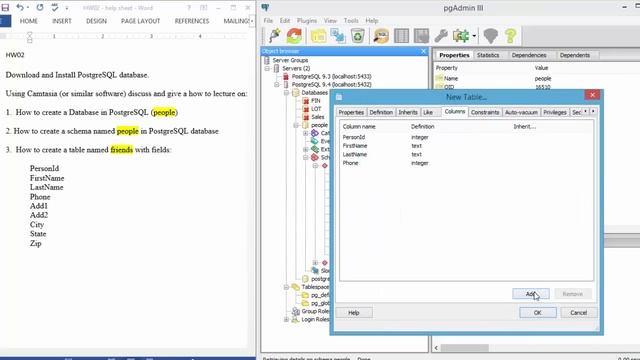Open the File menu in pgAdmin

tap(268, 20)
